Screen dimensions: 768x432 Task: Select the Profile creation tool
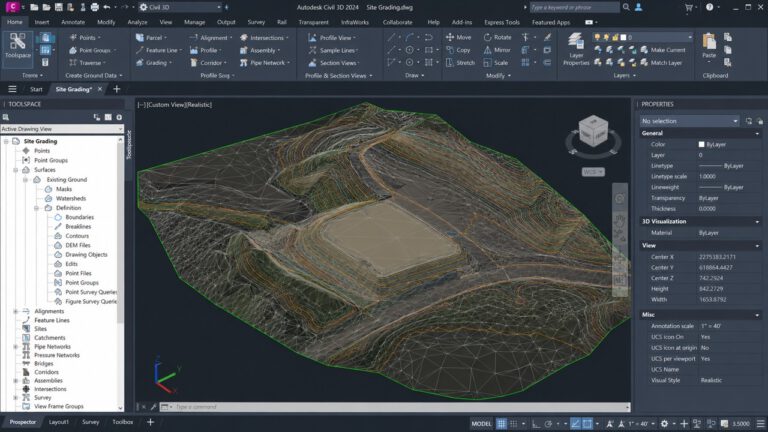pos(205,50)
